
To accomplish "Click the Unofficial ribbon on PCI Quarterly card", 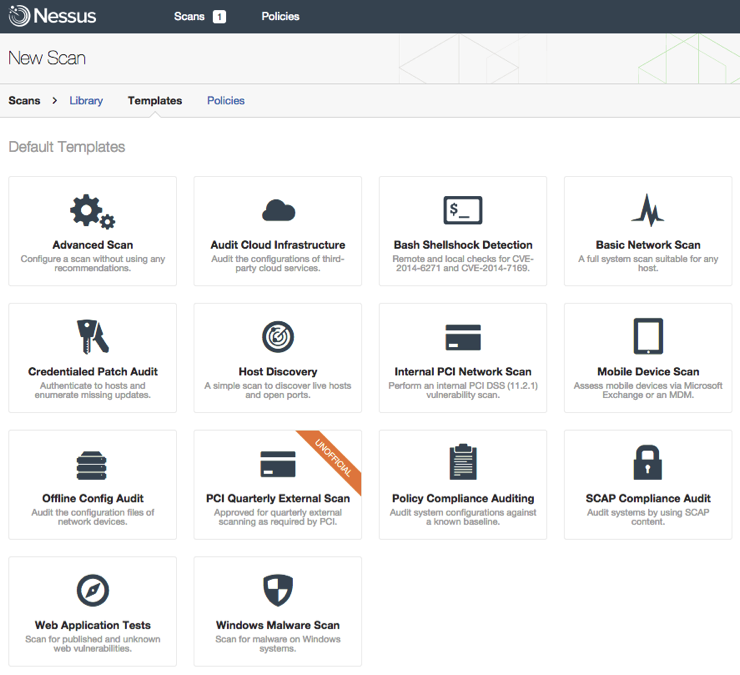I will tap(333, 458).
